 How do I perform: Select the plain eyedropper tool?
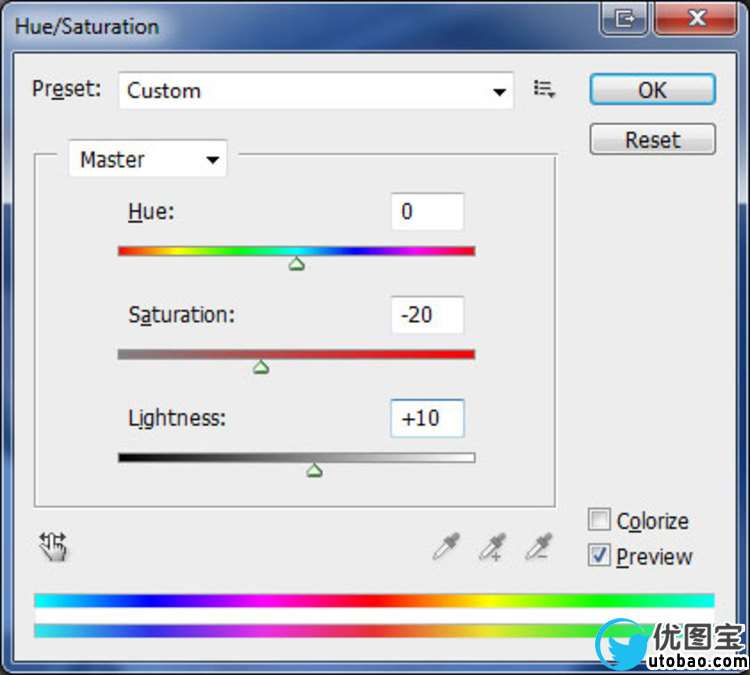click(x=446, y=546)
